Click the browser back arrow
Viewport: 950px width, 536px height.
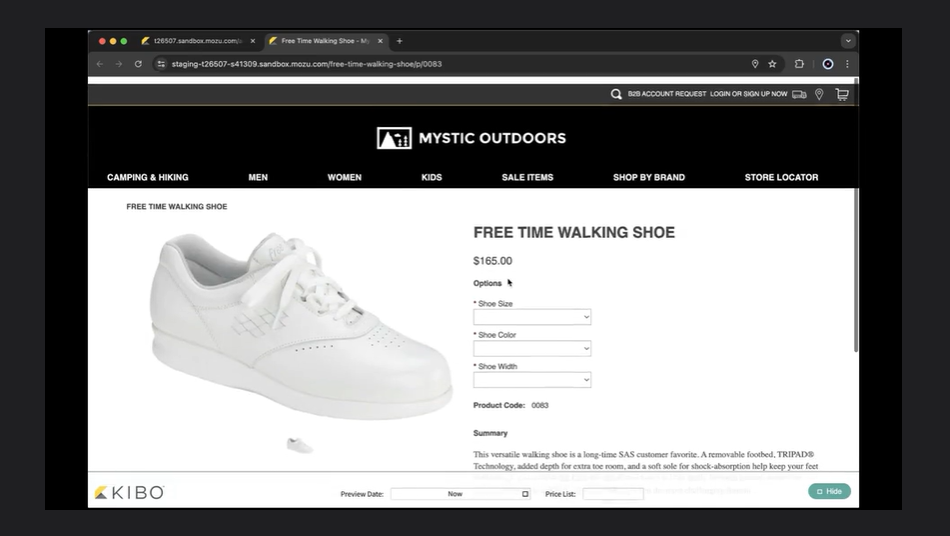click(100, 64)
